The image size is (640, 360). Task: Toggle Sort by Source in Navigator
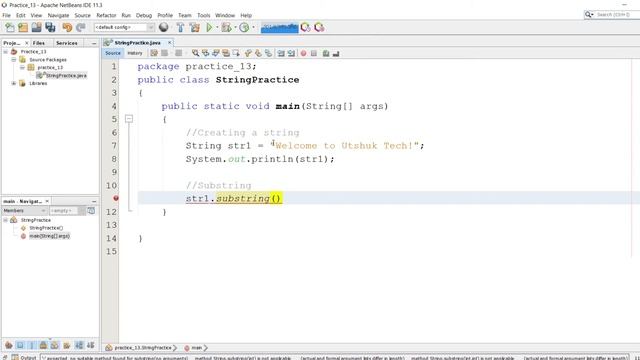click(91, 345)
